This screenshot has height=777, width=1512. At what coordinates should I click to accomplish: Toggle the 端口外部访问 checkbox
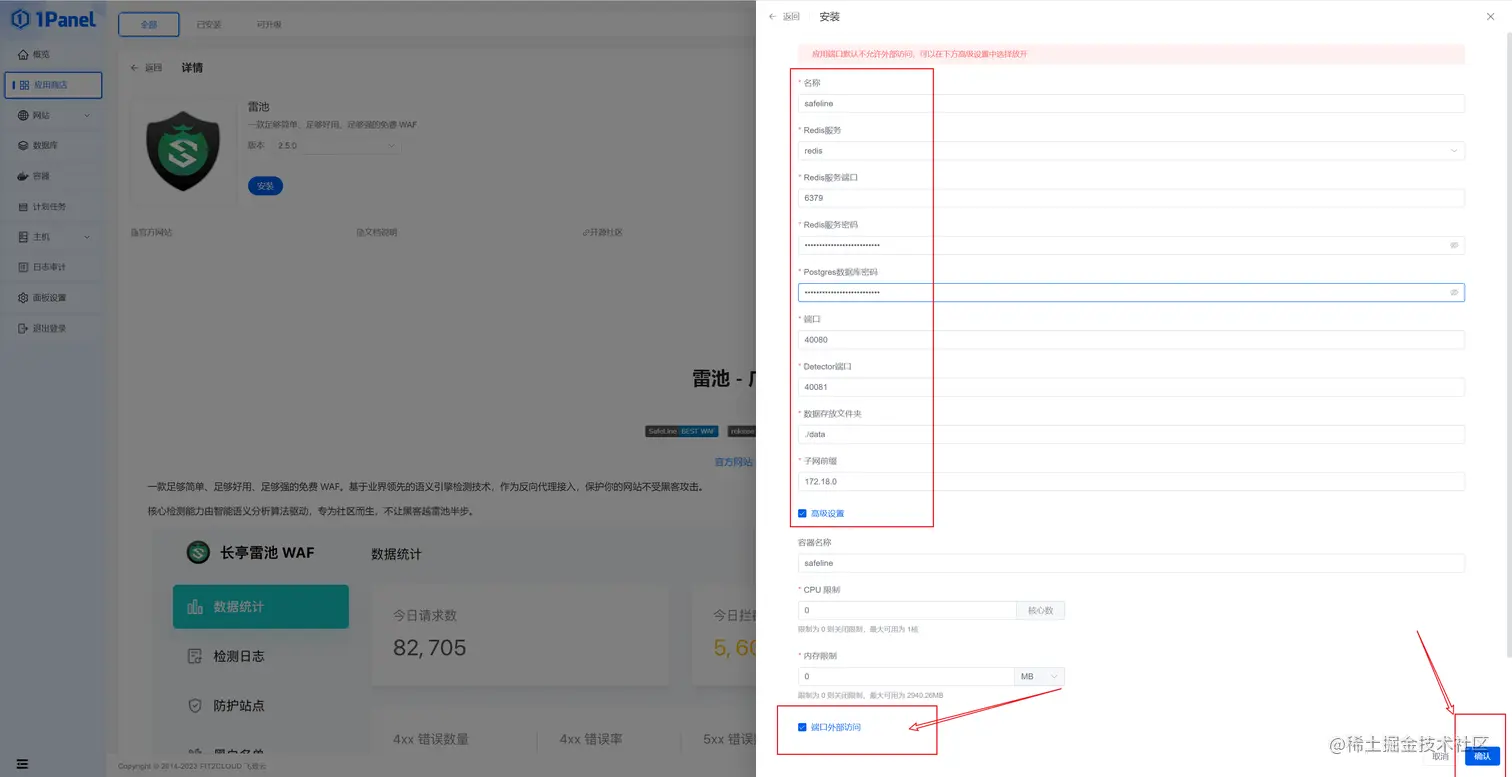(x=802, y=727)
